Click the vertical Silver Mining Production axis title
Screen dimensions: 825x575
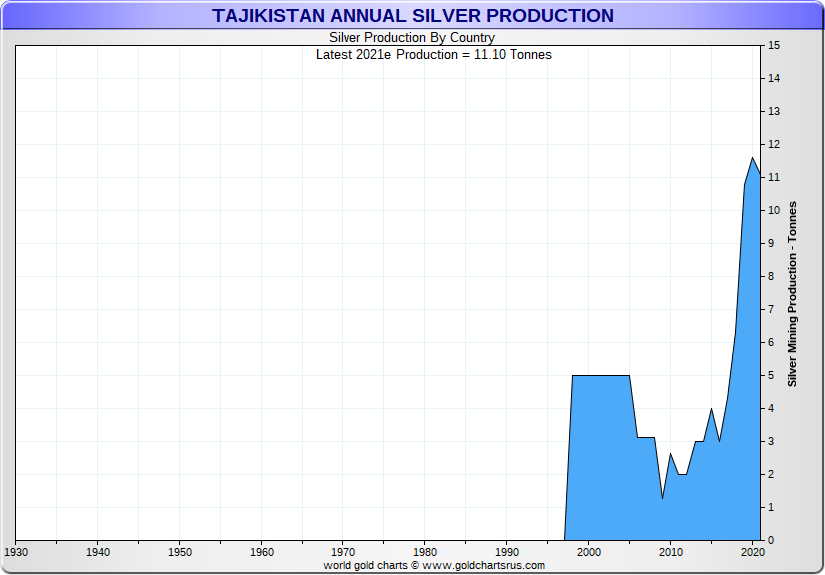point(792,294)
